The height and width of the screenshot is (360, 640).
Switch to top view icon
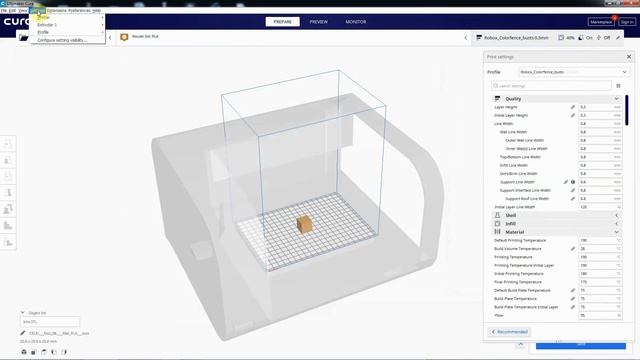click(44, 352)
